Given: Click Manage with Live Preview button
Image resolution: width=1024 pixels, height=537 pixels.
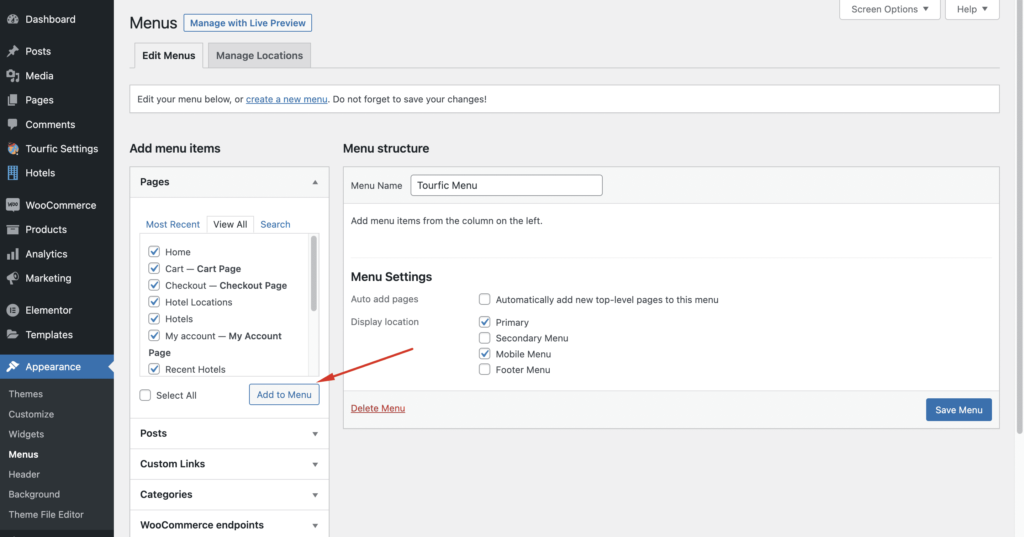Looking at the screenshot, I should point(248,23).
